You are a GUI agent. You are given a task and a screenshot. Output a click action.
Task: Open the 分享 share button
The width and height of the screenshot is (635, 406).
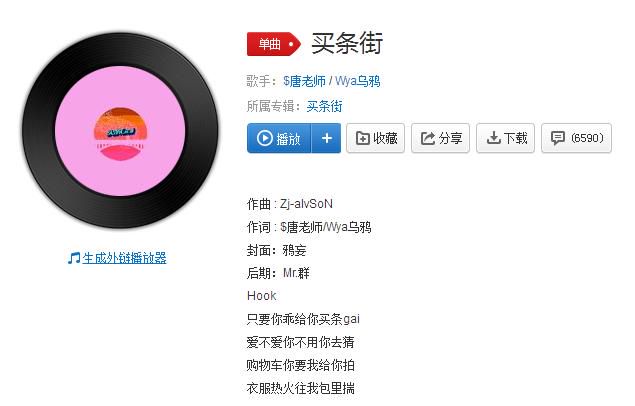click(440, 138)
